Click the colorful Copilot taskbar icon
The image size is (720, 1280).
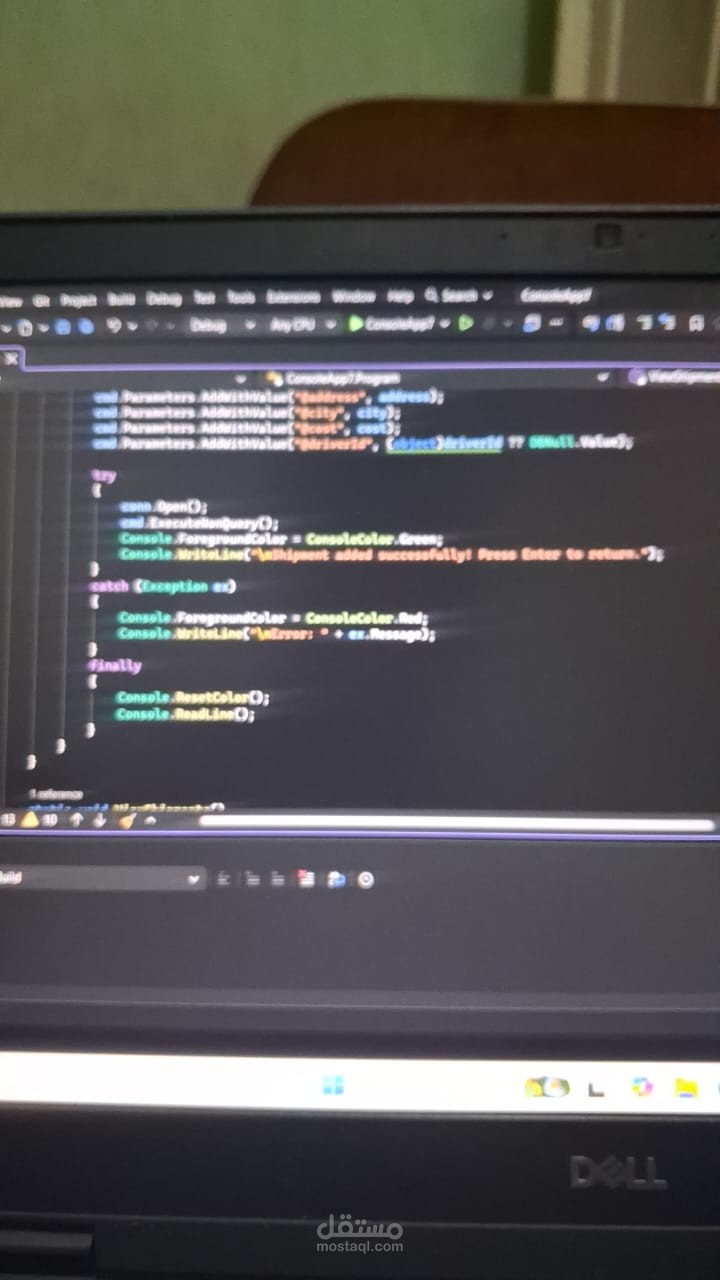click(641, 1087)
